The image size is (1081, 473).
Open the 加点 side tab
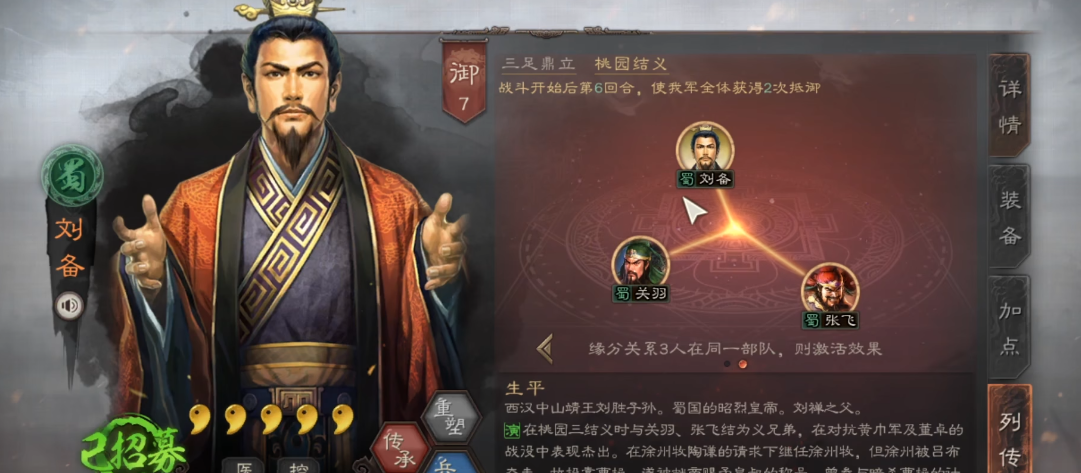coord(1009,327)
